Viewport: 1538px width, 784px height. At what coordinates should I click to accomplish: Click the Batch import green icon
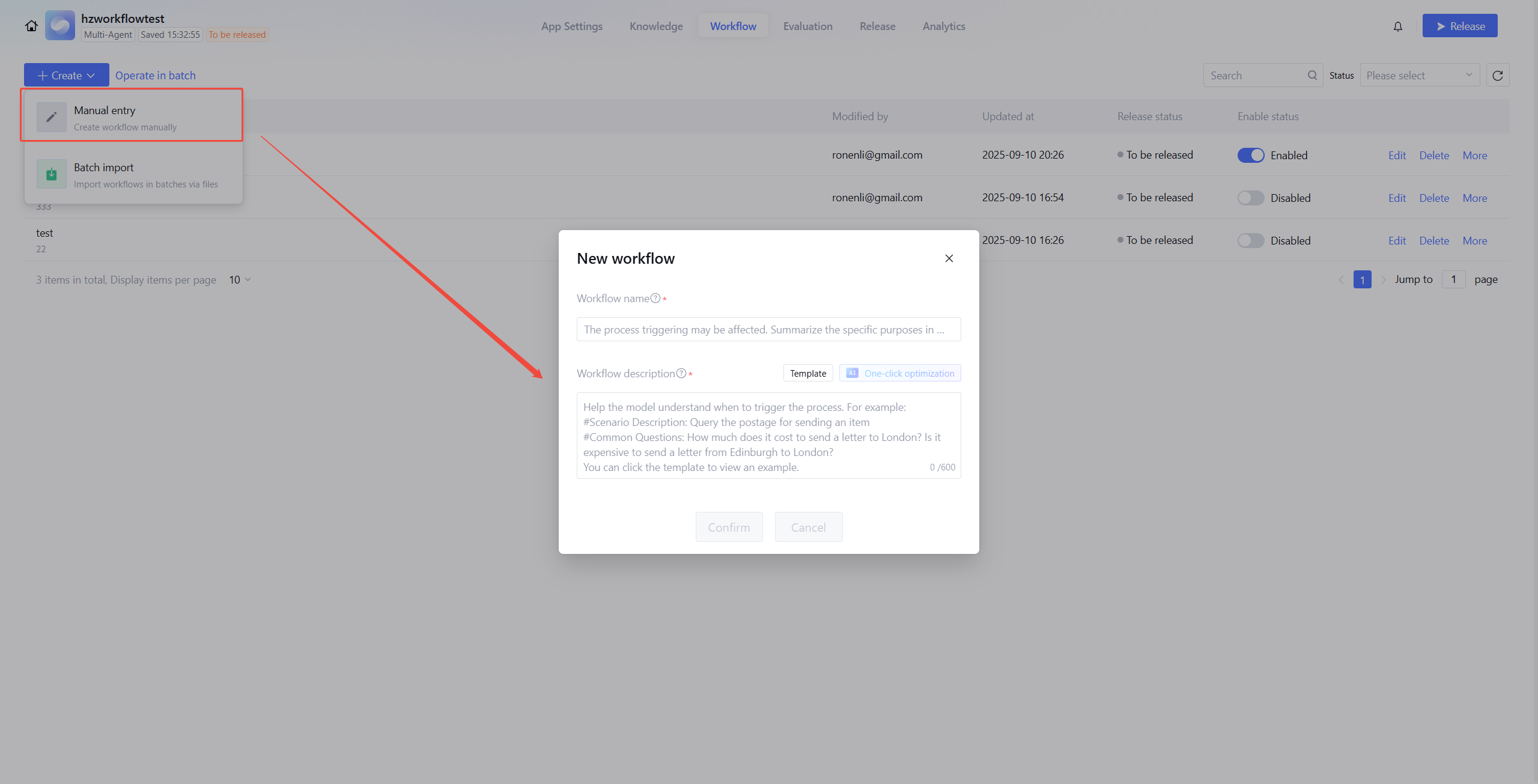pos(52,174)
